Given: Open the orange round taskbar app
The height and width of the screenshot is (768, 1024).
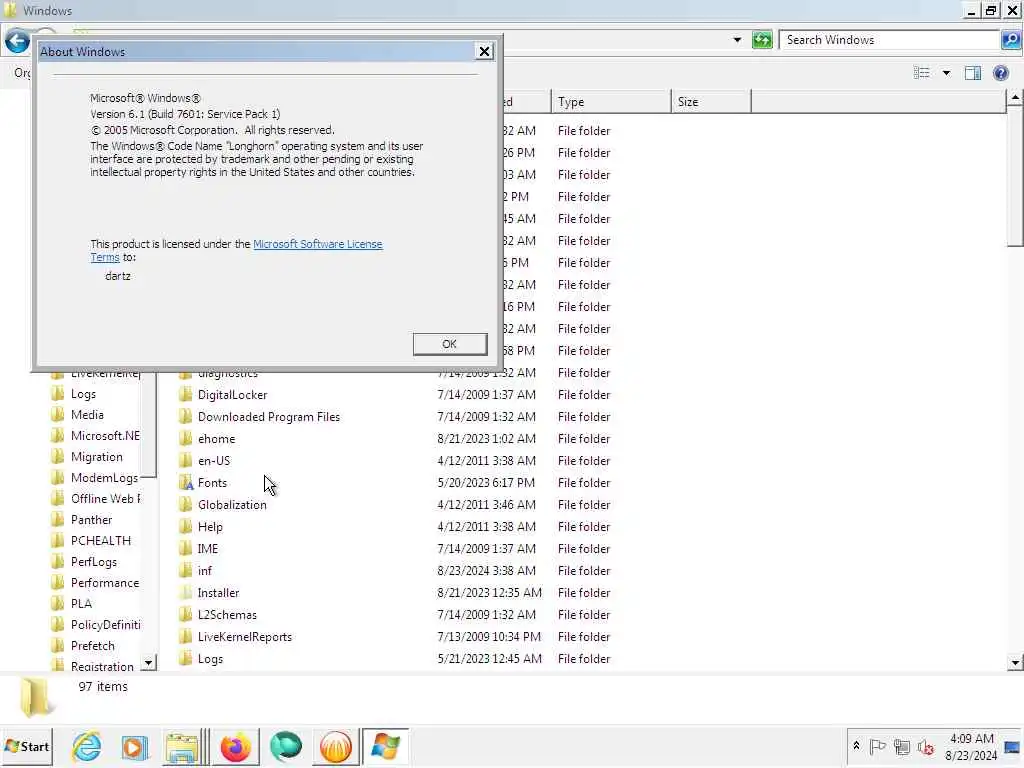Looking at the screenshot, I should [336, 747].
